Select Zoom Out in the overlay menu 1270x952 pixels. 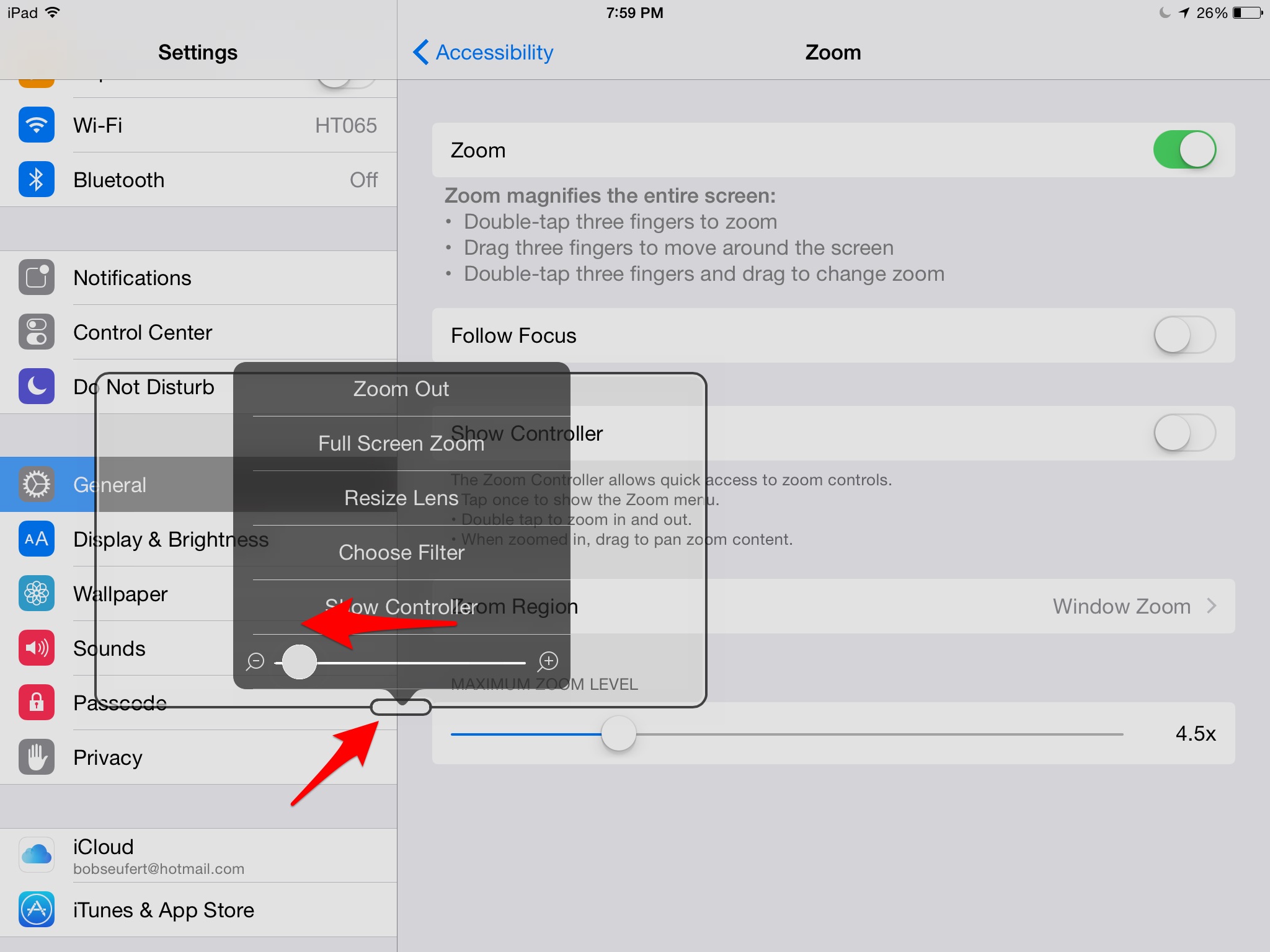401,389
